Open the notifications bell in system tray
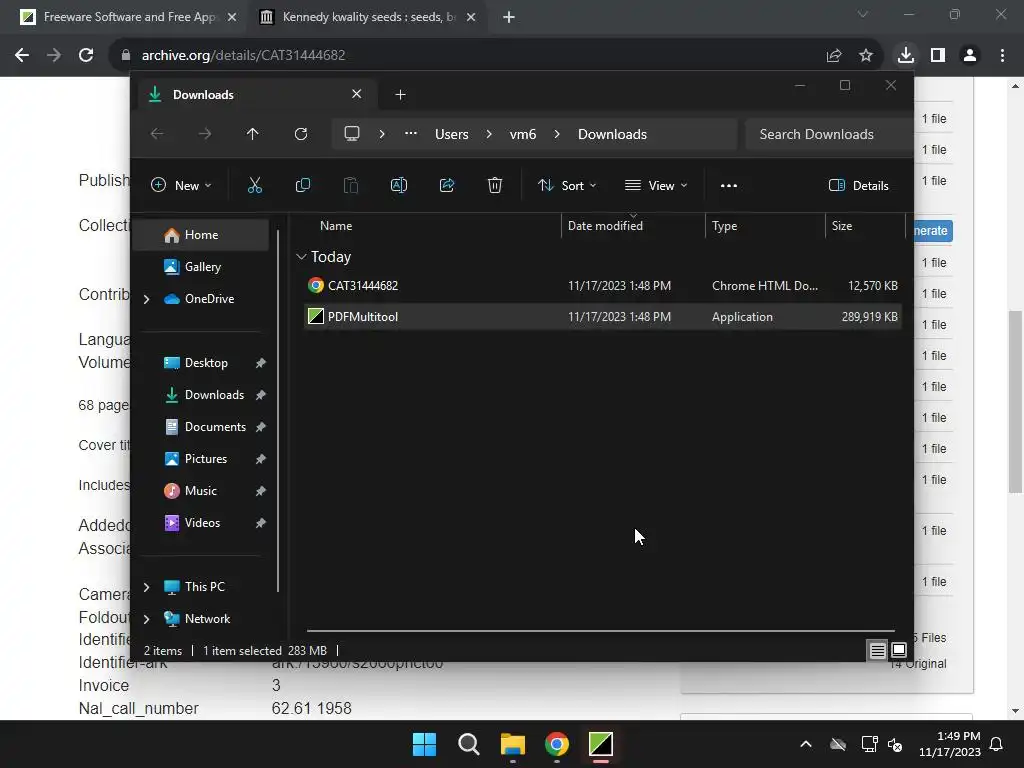The image size is (1024, 768). pyautogui.click(x=997, y=744)
